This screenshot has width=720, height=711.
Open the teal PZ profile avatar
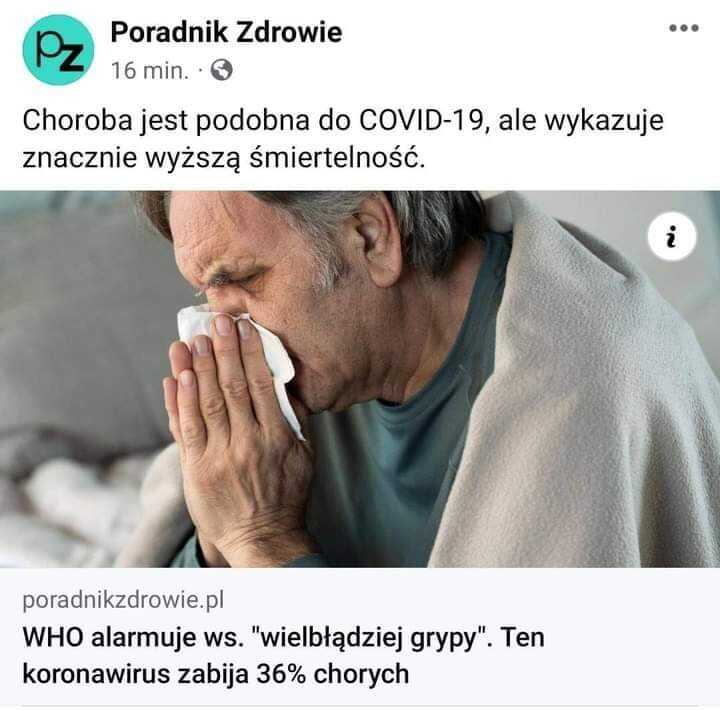pos(58,50)
